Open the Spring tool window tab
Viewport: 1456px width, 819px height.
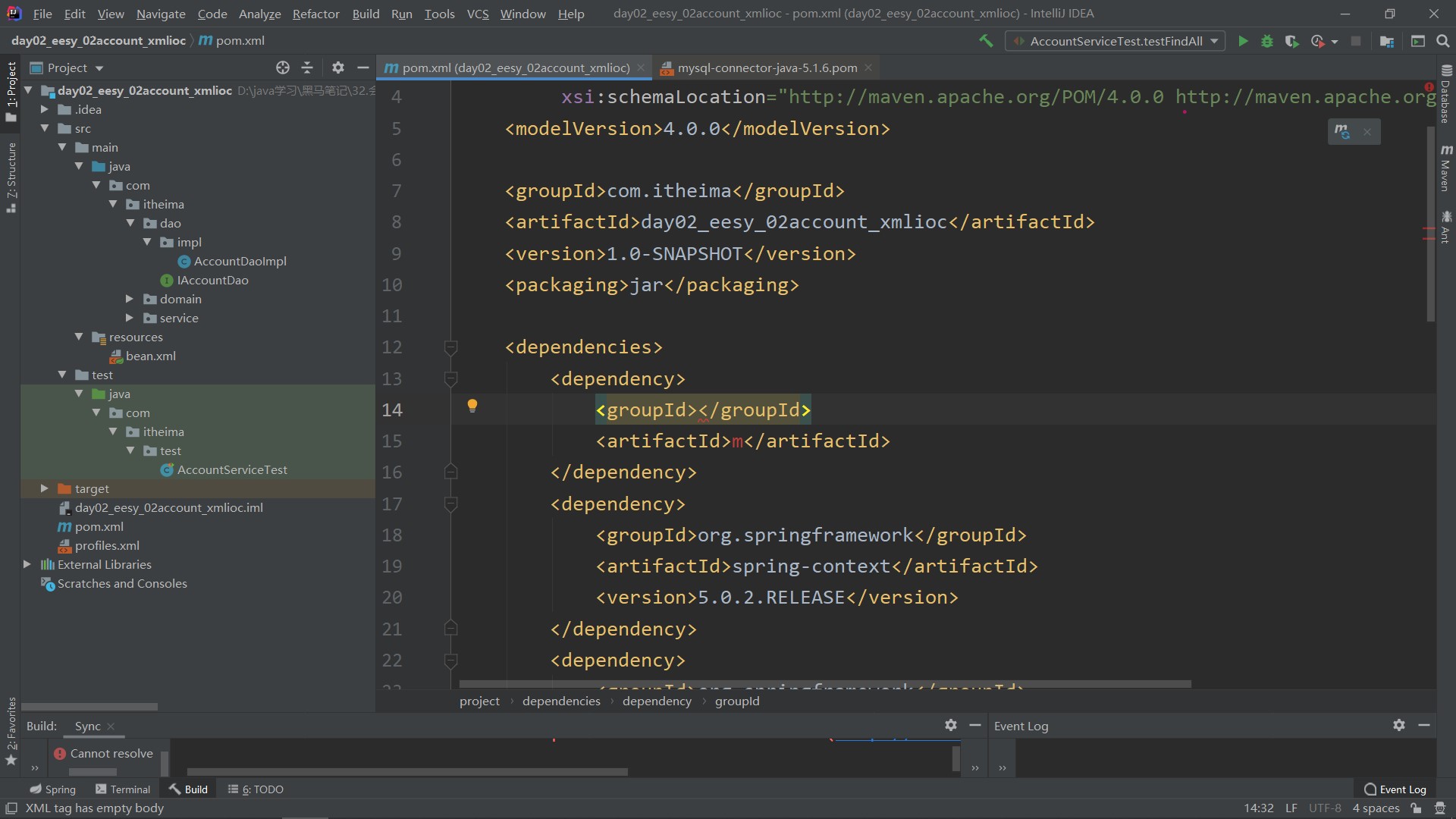click(52, 789)
